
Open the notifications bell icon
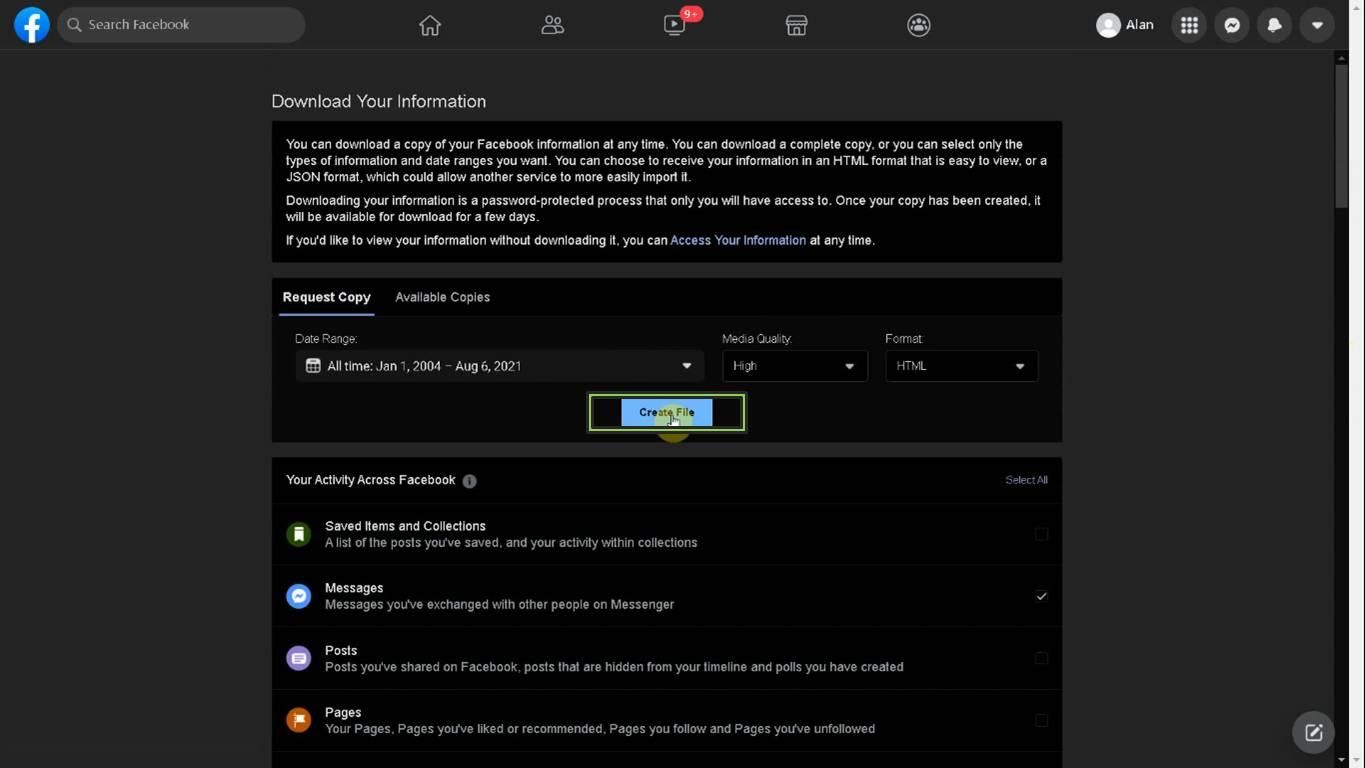[x=1274, y=25]
